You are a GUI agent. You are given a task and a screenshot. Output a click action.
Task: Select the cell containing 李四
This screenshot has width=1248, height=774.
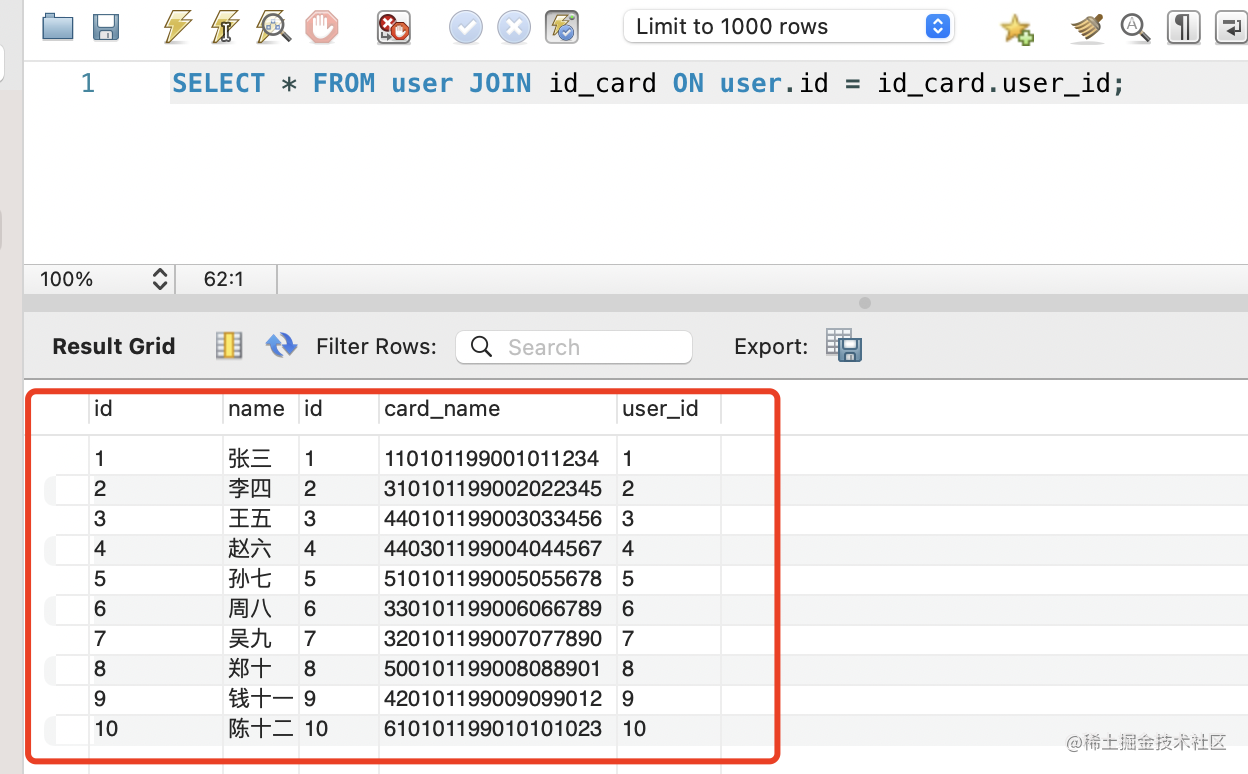260,489
